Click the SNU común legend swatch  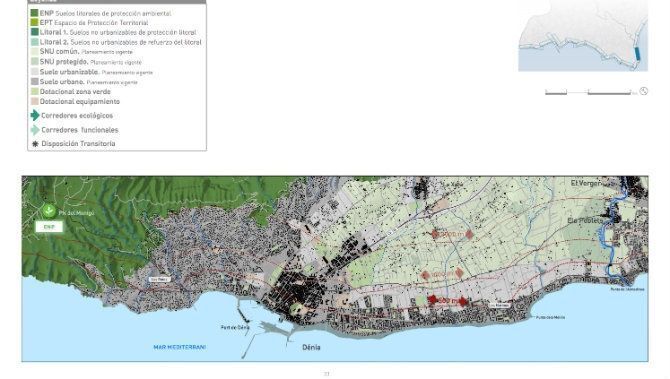(35, 52)
